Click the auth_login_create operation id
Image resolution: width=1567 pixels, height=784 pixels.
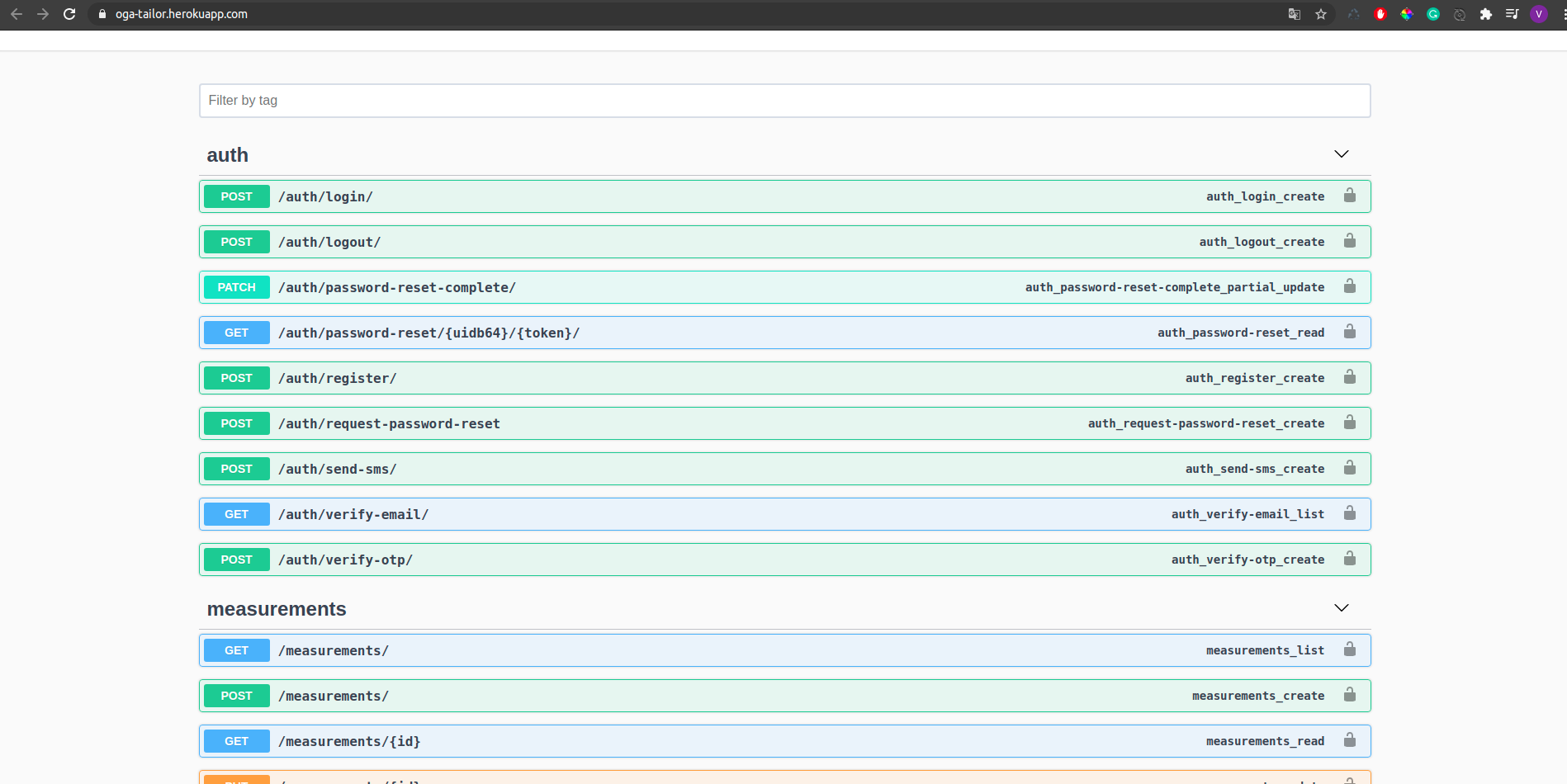[x=1265, y=196]
